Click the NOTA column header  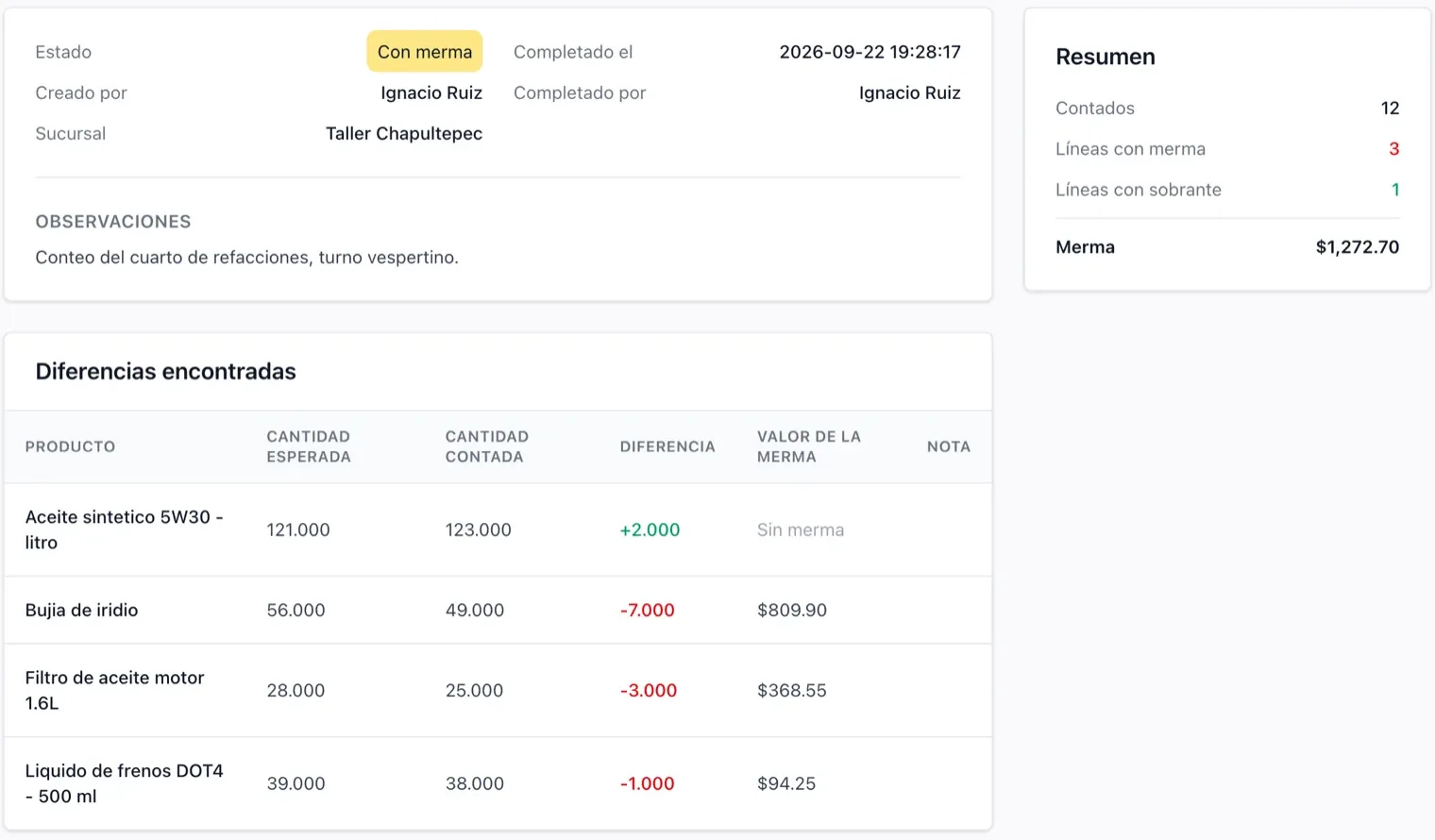click(949, 446)
